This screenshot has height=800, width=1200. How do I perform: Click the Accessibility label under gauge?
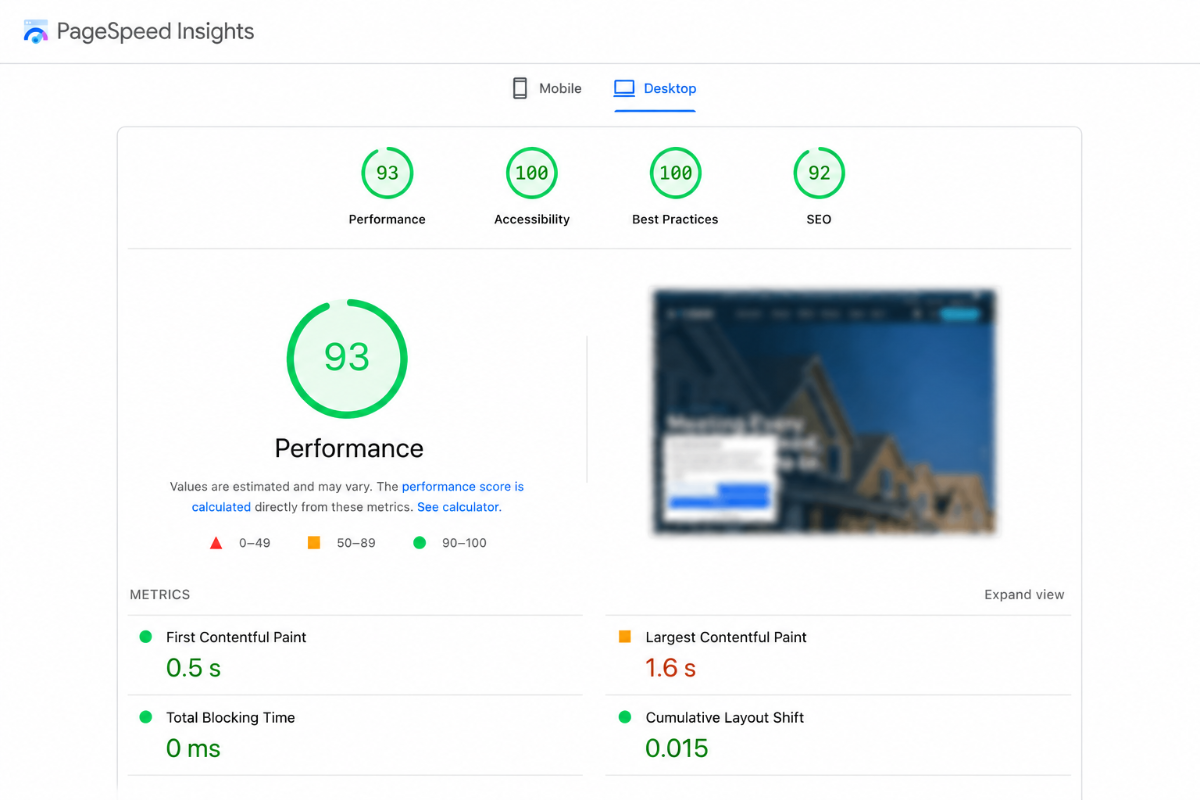tap(532, 219)
